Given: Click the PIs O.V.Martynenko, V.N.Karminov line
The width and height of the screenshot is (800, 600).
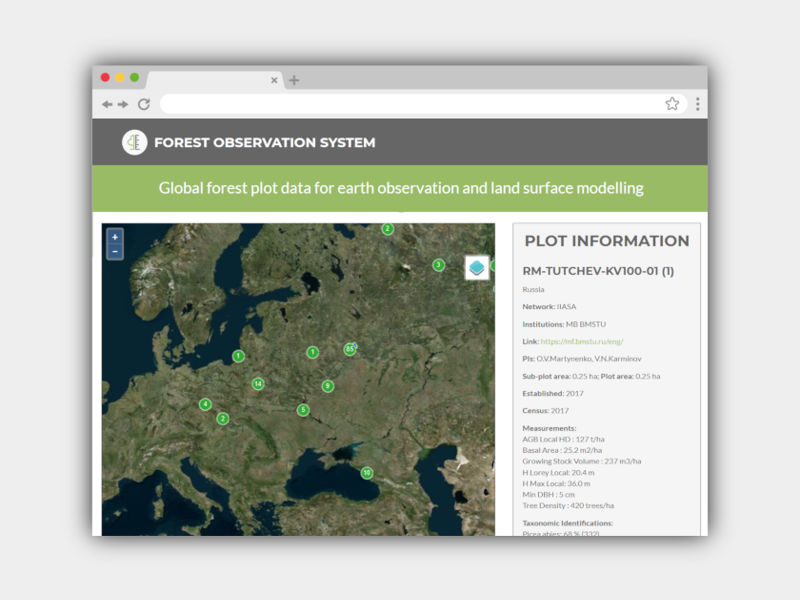Looking at the screenshot, I should coord(582,359).
